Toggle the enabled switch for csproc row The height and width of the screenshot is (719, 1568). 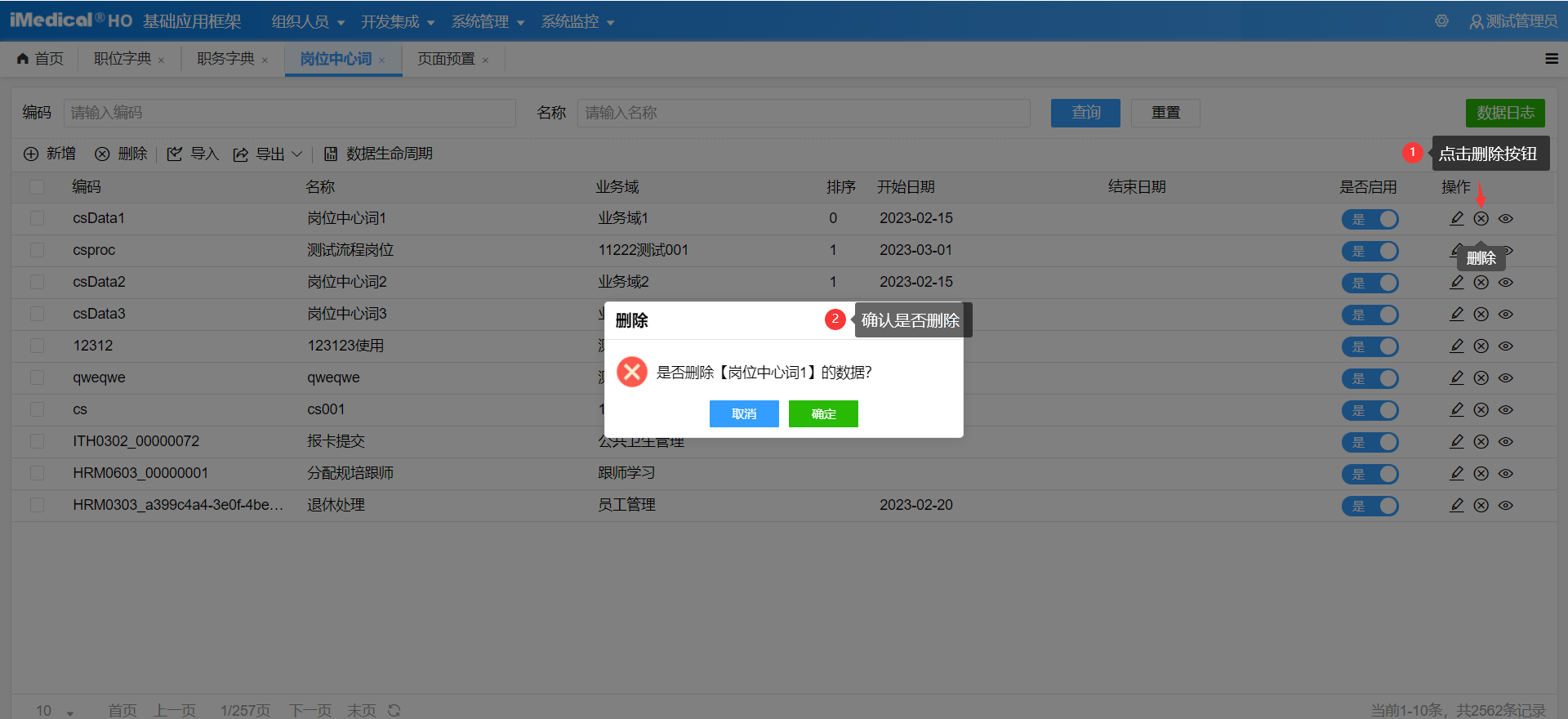pos(1370,251)
